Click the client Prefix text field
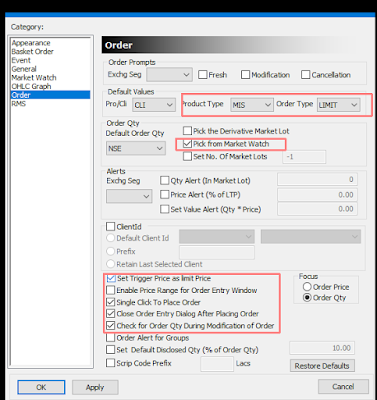Image resolution: width=377 pixels, height=400 pixels. pos(217,252)
